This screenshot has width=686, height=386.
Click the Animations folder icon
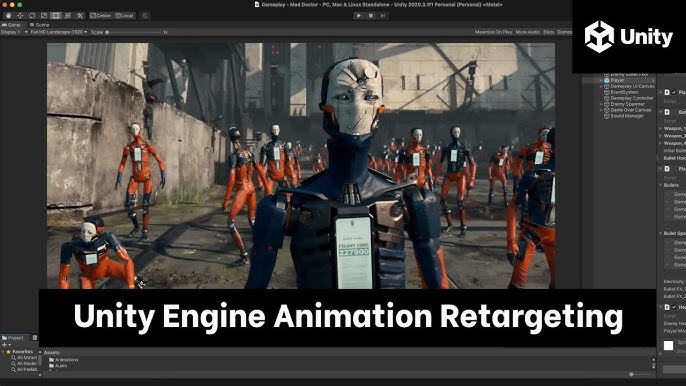click(x=52, y=360)
